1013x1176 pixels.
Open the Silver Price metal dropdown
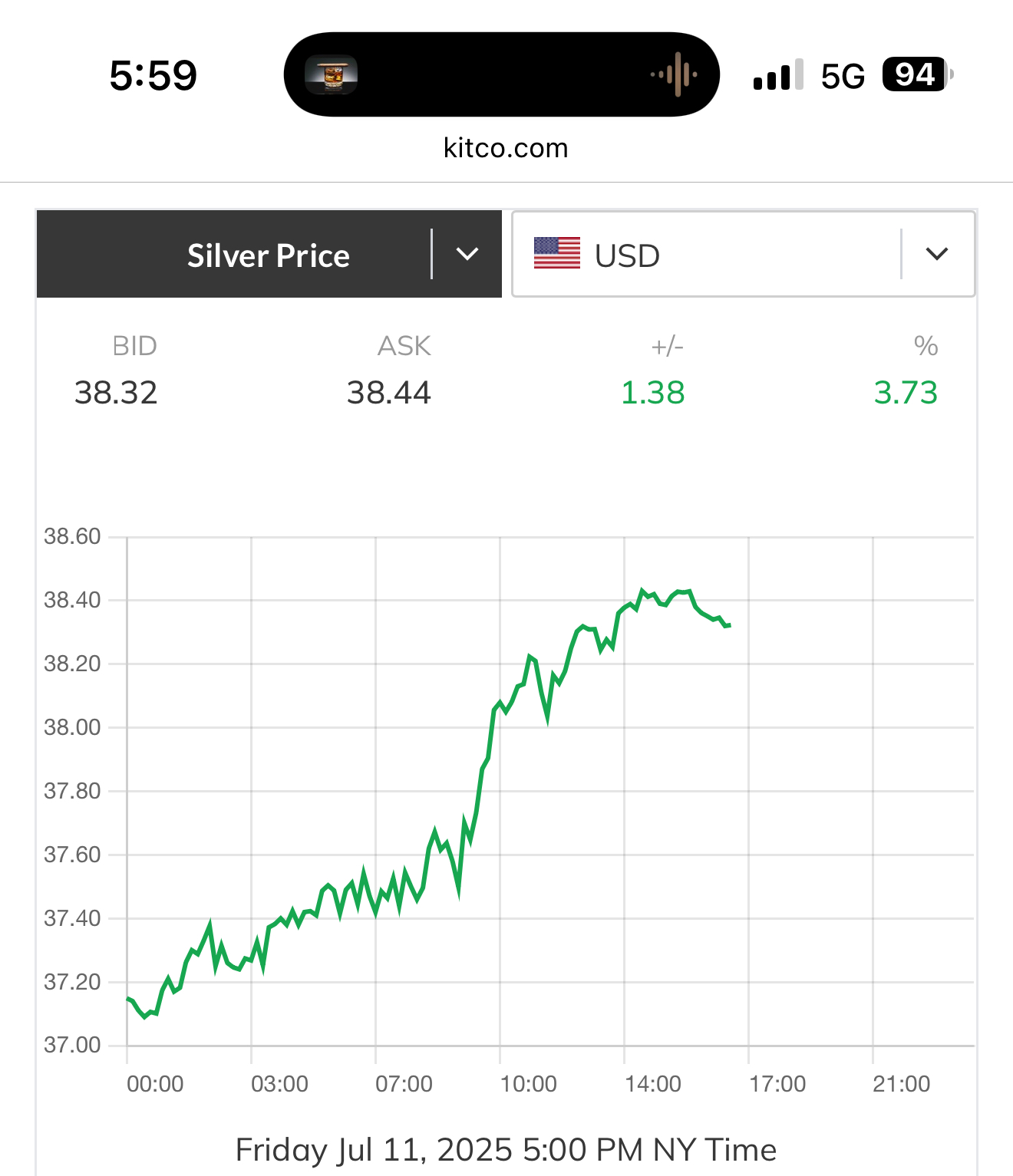(268, 255)
